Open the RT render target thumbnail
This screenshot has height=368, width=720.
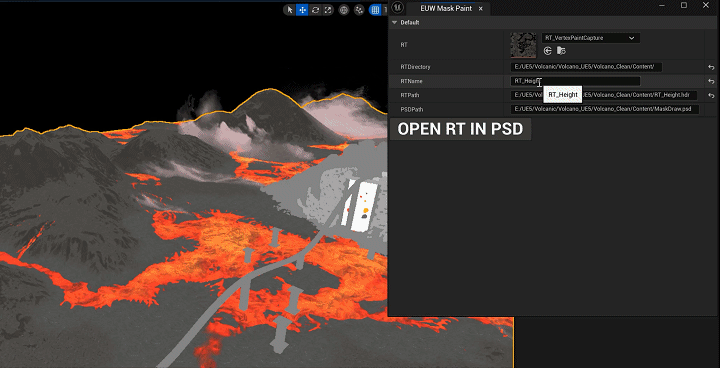[523, 45]
